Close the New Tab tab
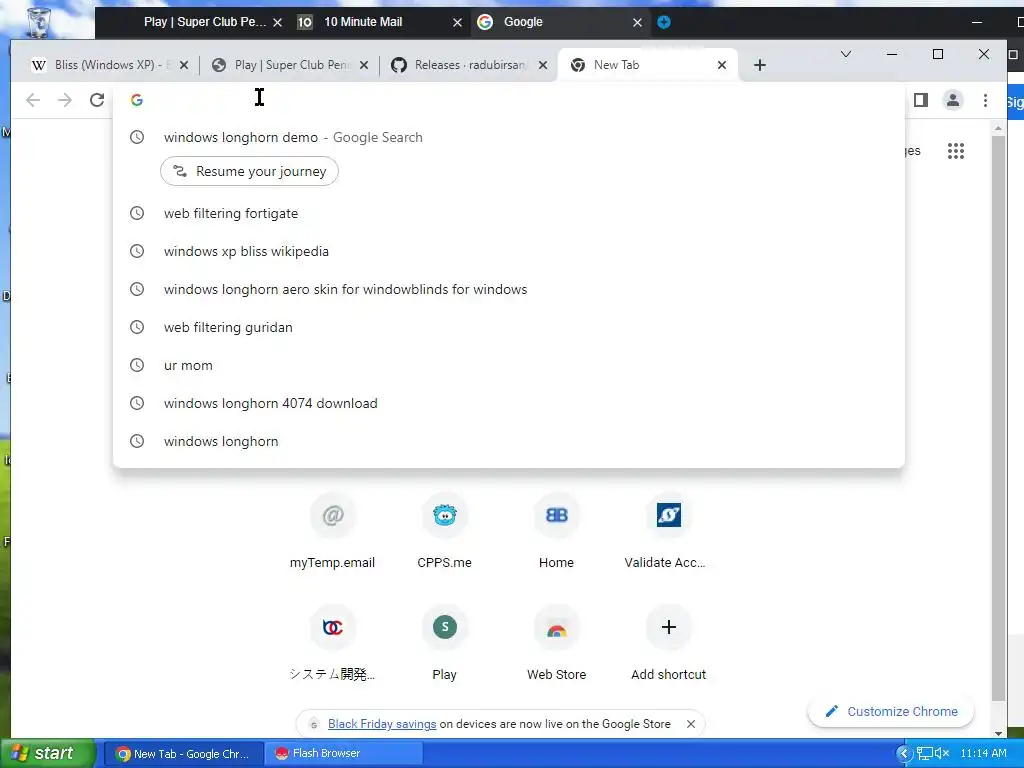Image resolution: width=1024 pixels, height=768 pixels. 722,65
